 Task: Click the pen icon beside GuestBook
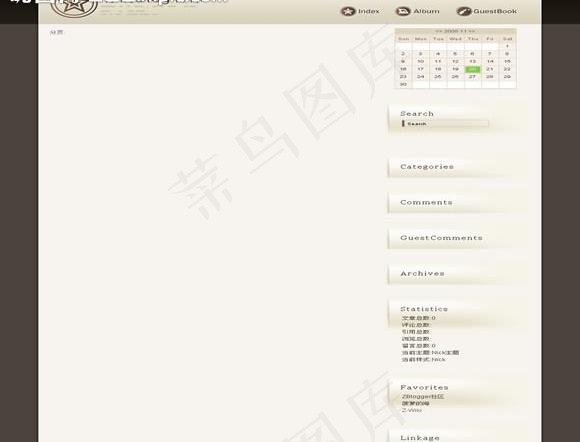pyautogui.click(x=463, y=11)
